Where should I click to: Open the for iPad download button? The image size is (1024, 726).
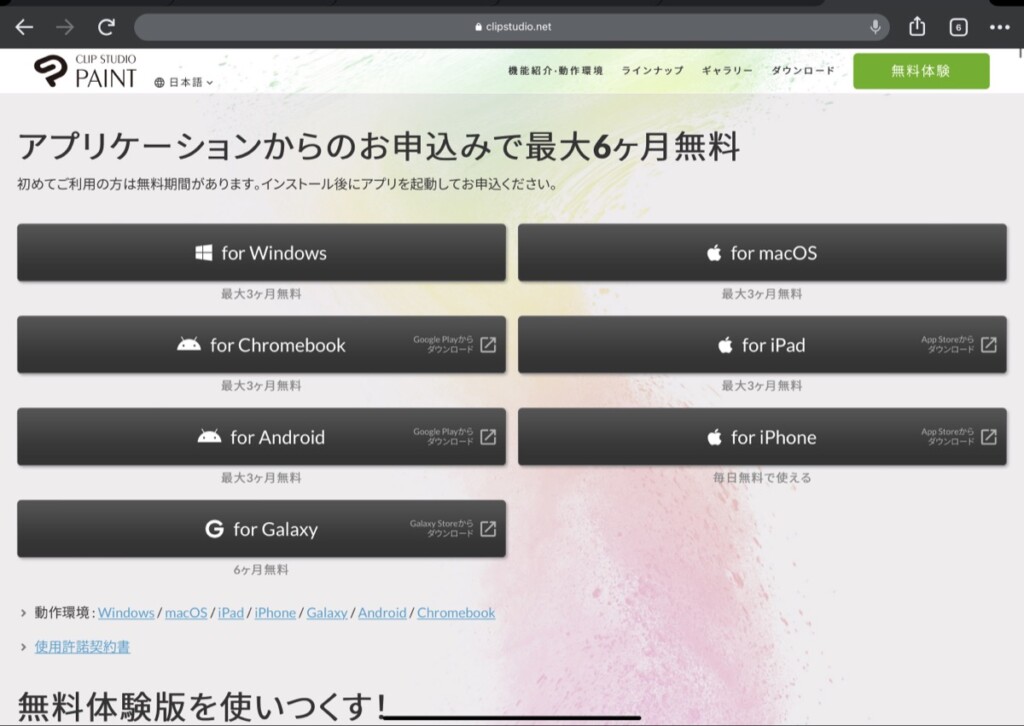pyautogui.click(x=762, y=345)
